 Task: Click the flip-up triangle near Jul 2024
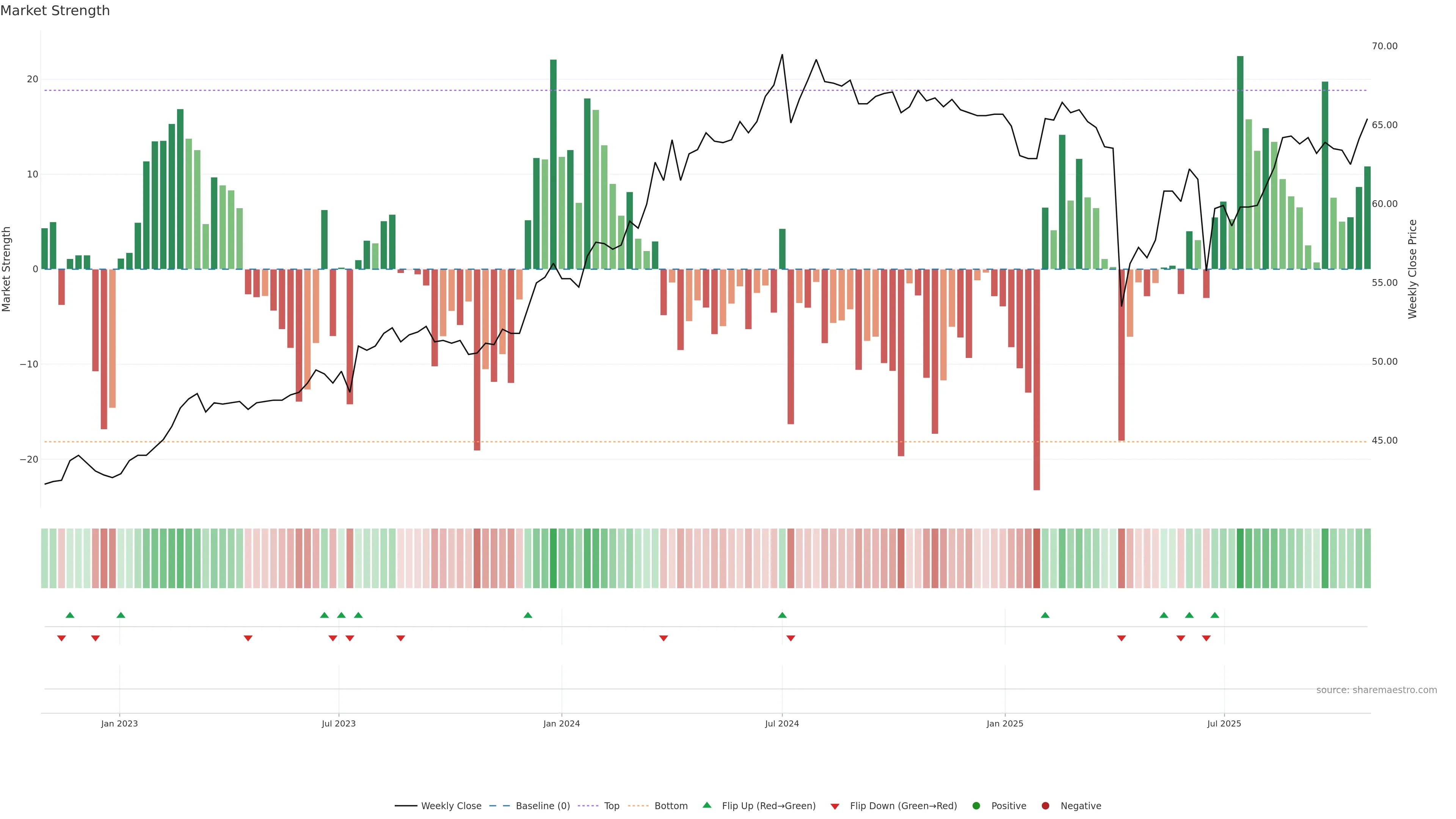point(782,615)
